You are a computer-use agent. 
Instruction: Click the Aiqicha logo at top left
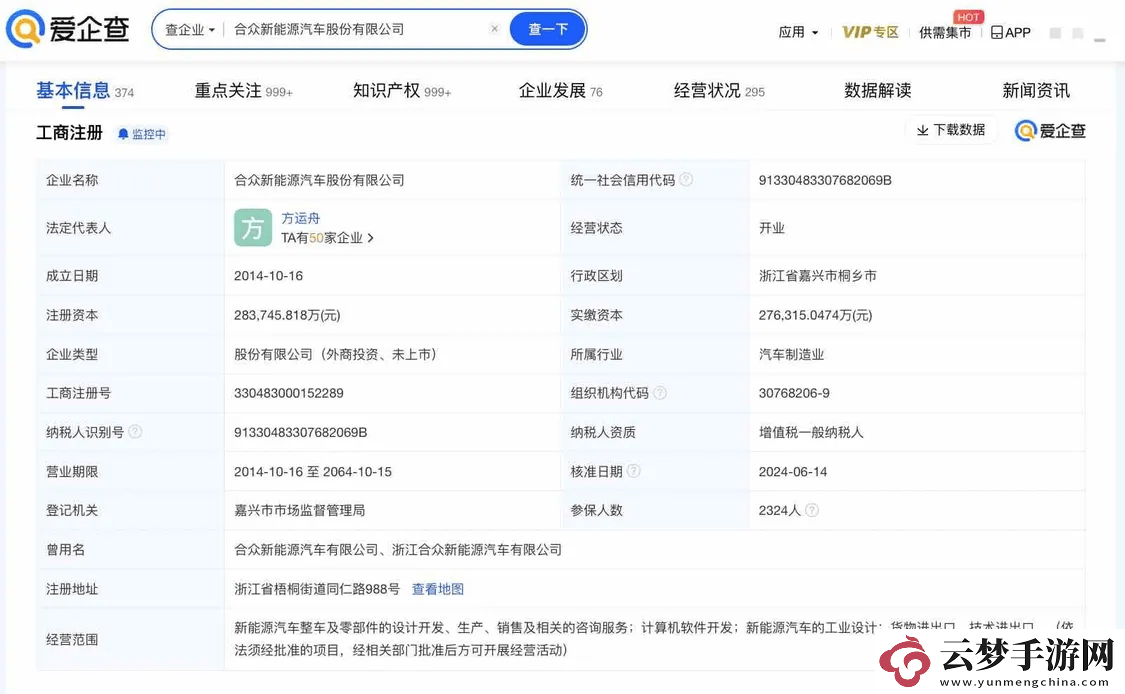click(67, 29)
